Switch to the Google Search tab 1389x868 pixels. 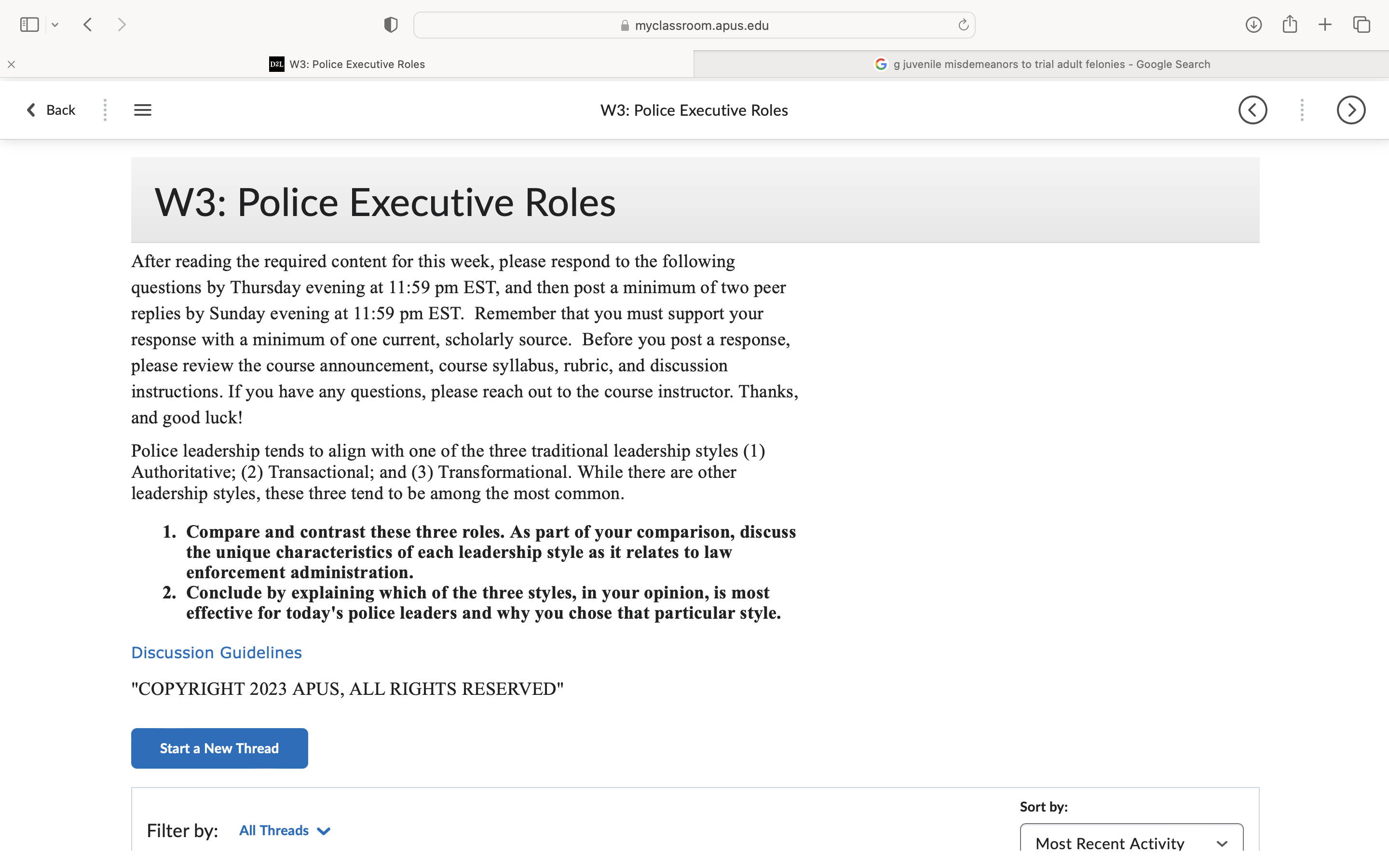click(1041, 64)
